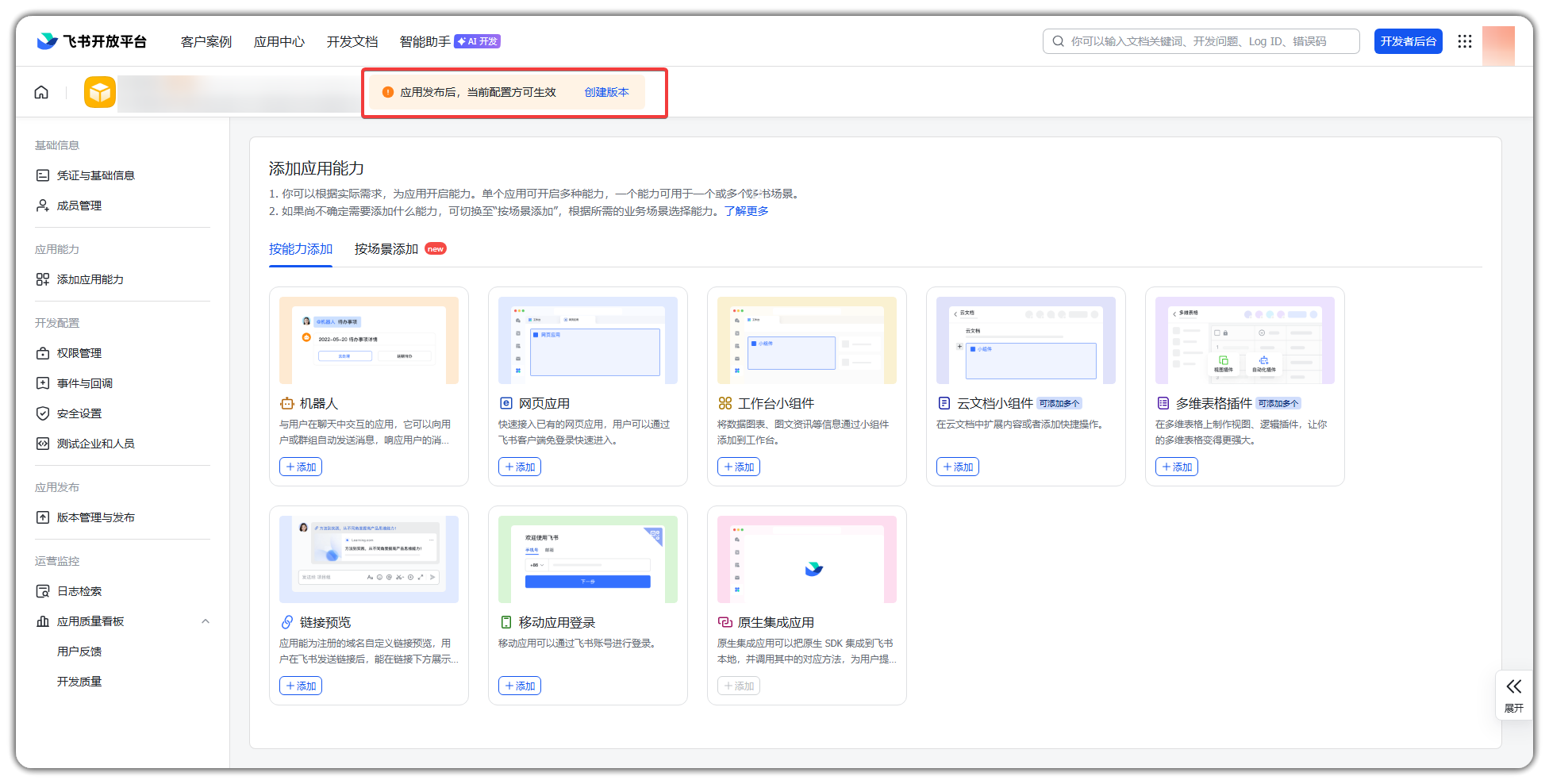The height and width of the screenshot is (784, 1549).
Task: Expand the right-side 展开 panel
Action: point(1513,694)
